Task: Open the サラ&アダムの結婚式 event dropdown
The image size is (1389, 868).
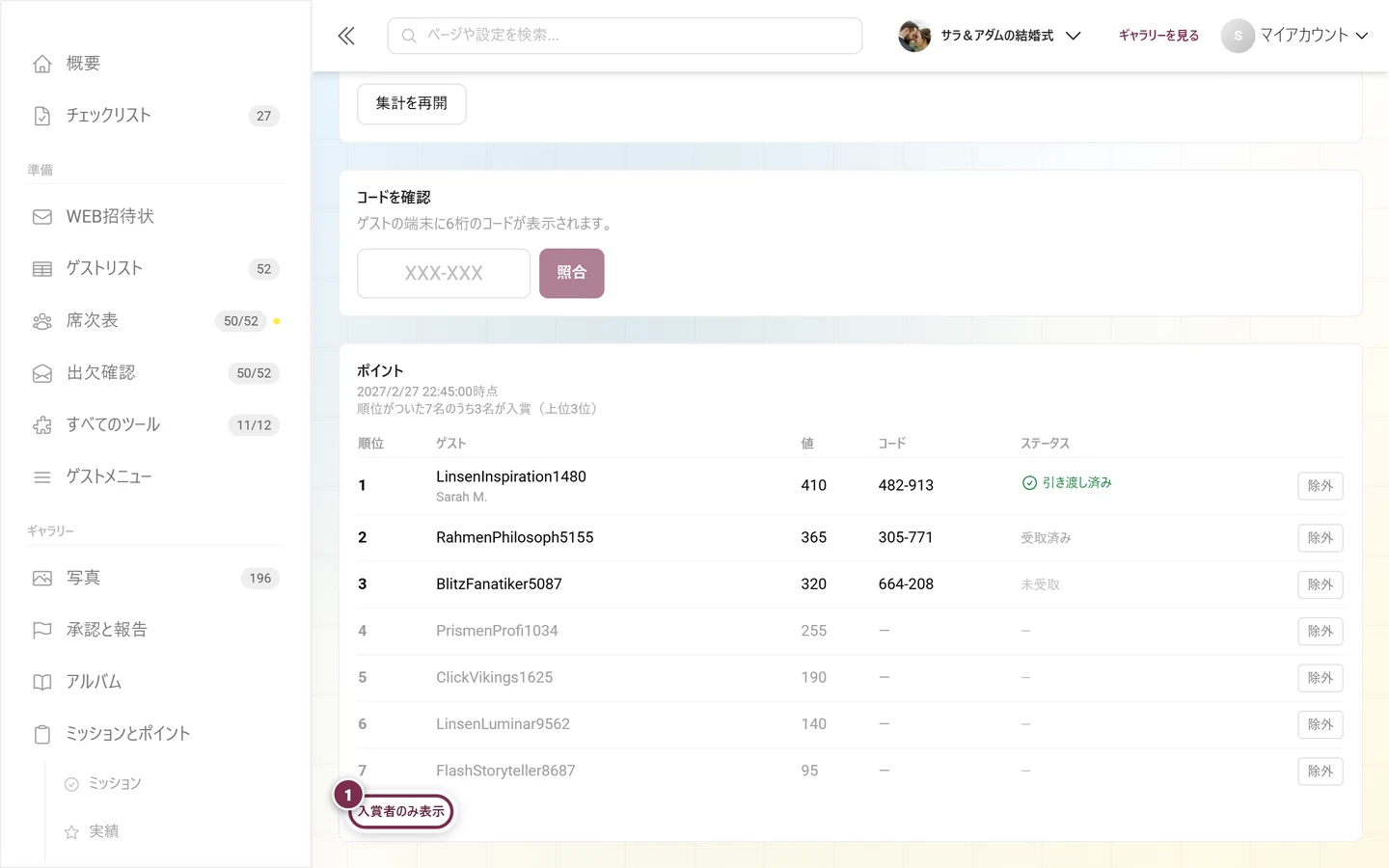Action: pos(990,36)
